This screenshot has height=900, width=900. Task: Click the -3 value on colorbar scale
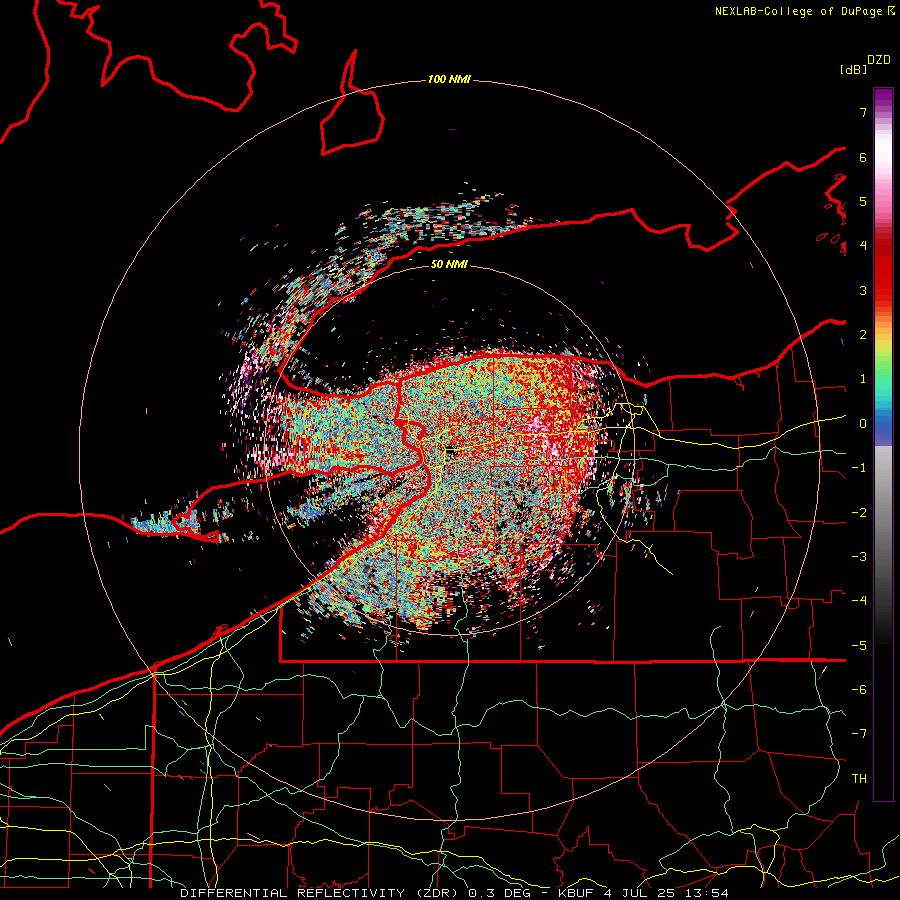859,556
